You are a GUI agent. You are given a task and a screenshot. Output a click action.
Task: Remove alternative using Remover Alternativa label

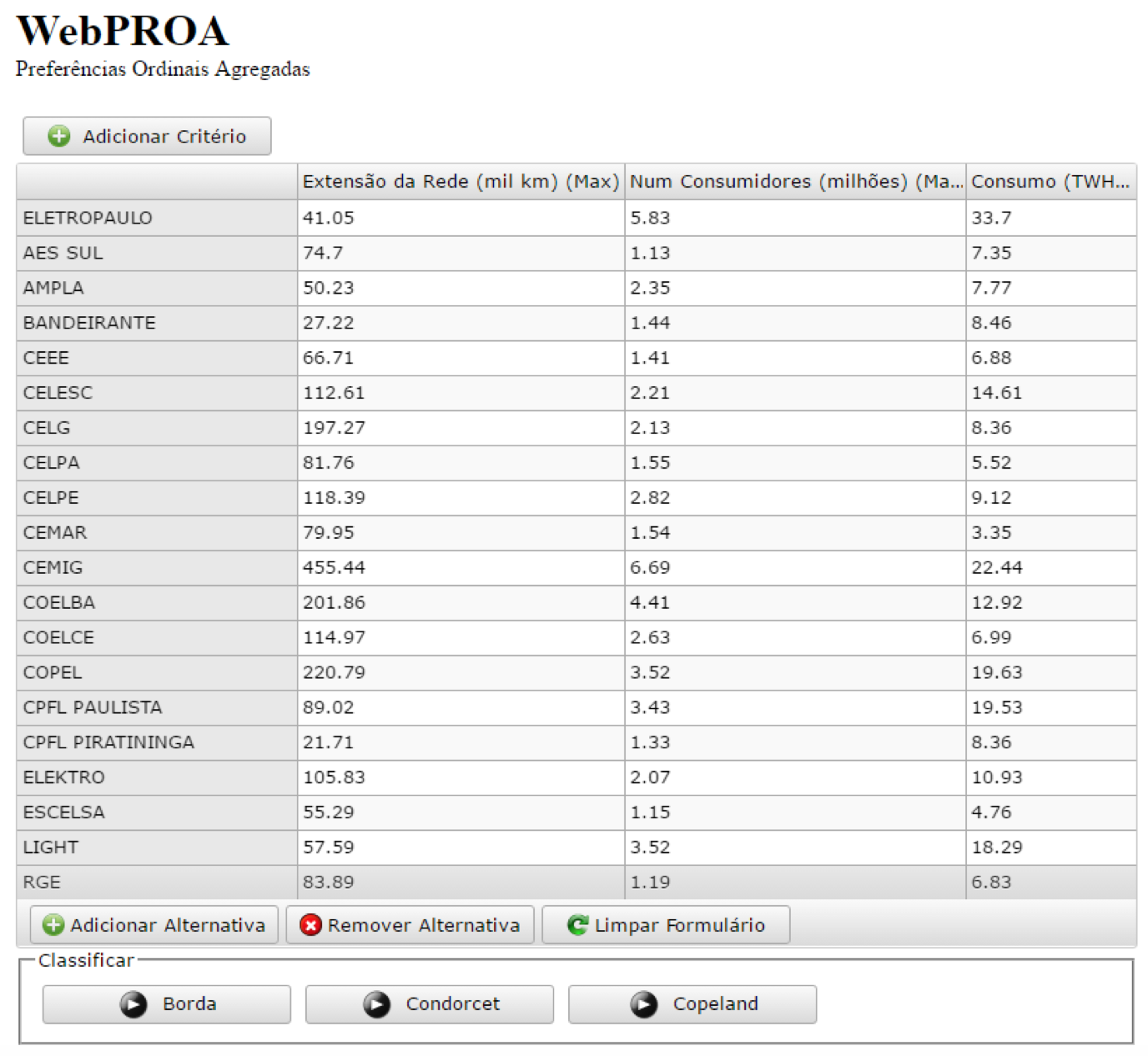(424, 925)
